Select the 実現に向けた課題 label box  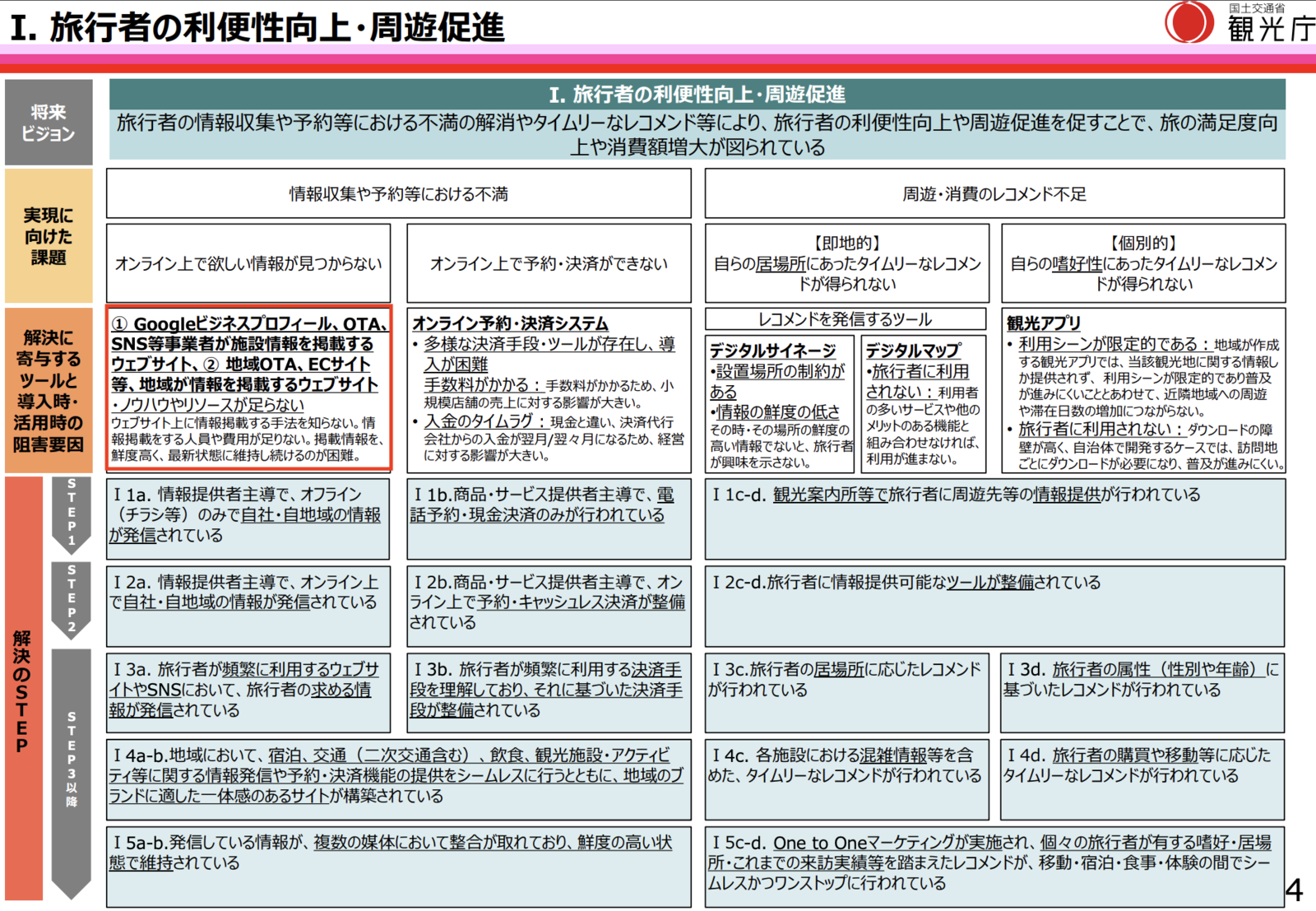click(49, 236)
